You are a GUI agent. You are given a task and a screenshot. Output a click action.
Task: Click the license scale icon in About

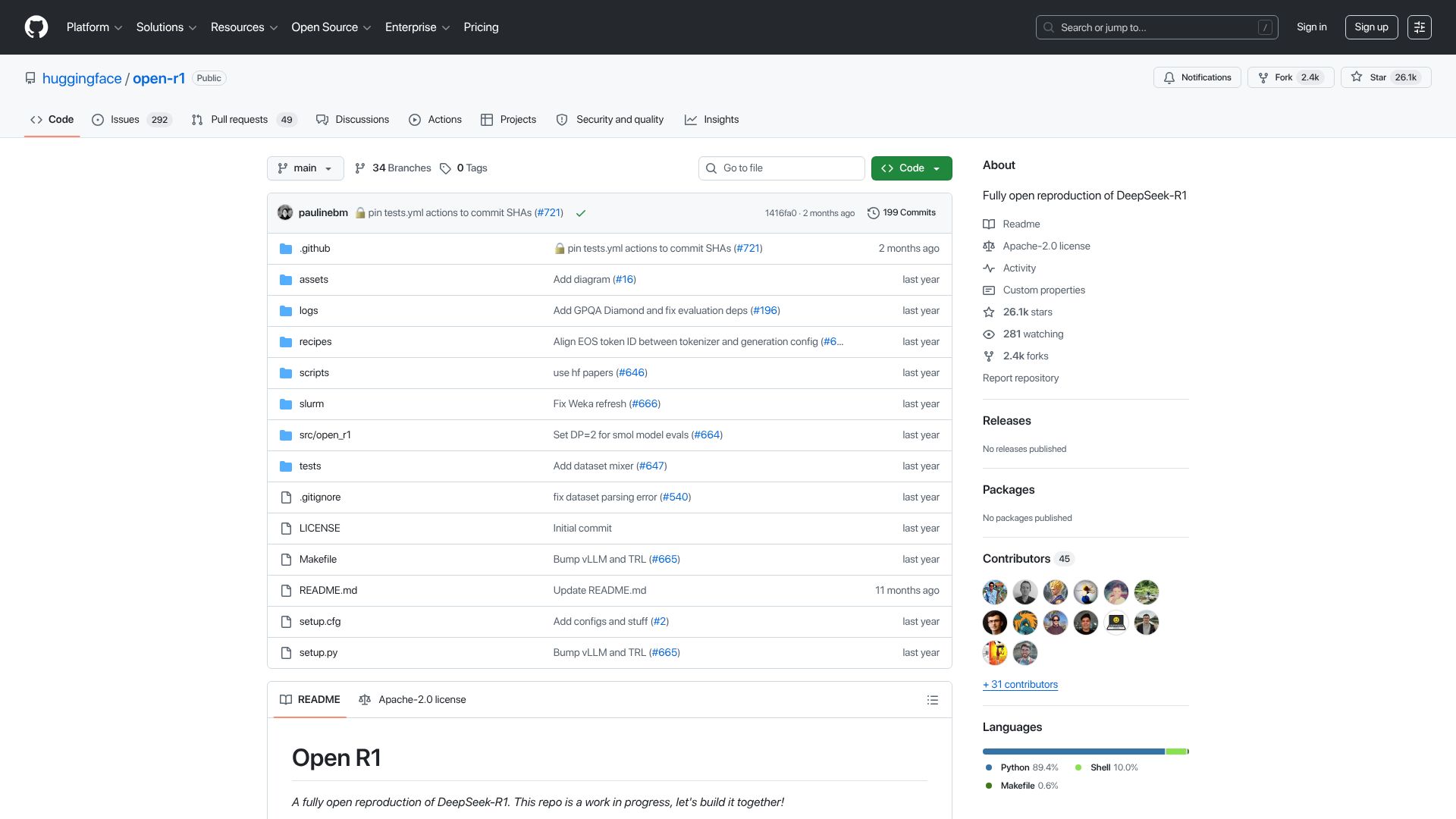989,246
